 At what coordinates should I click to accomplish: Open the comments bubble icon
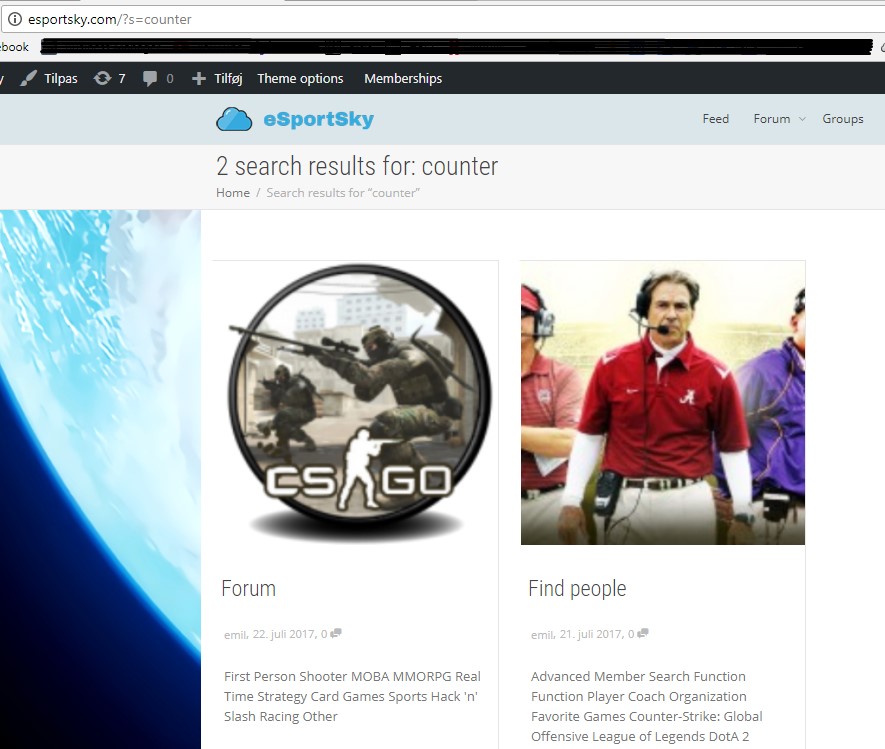pos(150,78)
